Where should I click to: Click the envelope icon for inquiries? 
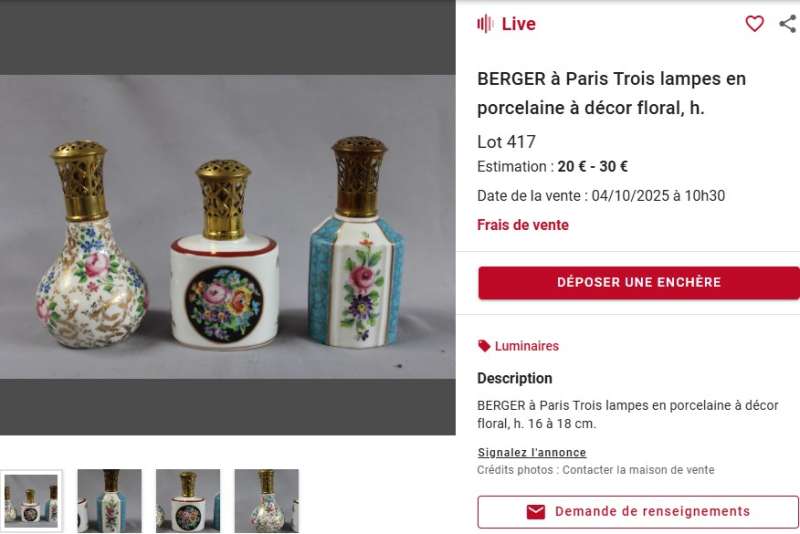point(536,512)
